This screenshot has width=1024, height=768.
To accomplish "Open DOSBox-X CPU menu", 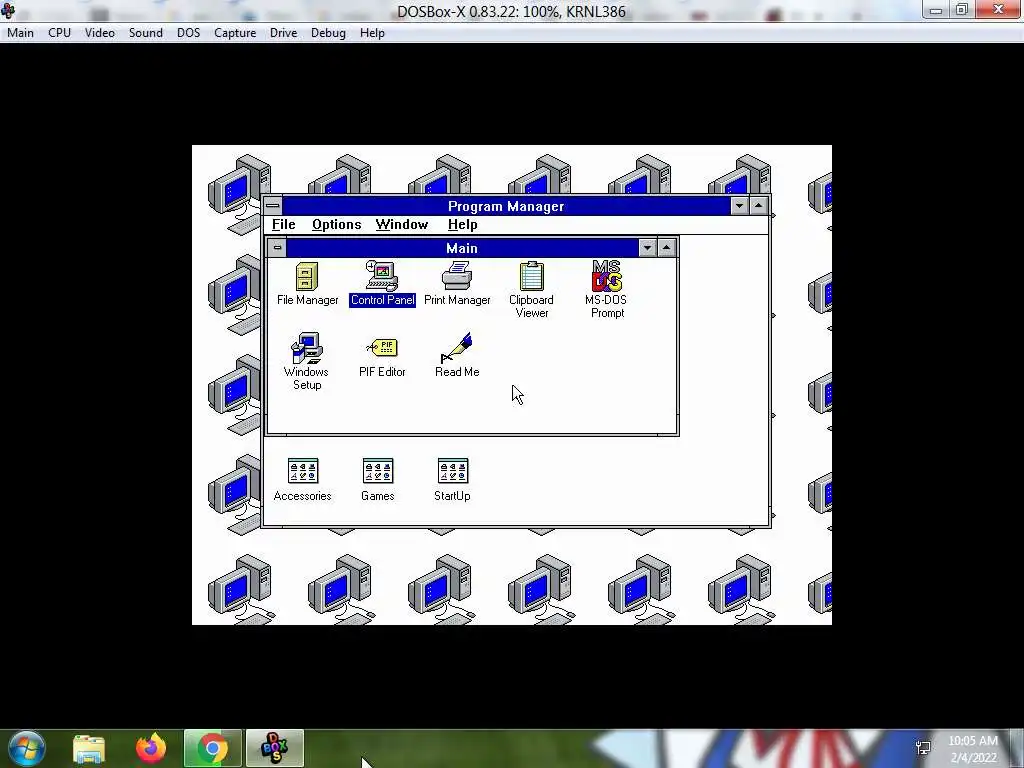I will click(59, 33).
